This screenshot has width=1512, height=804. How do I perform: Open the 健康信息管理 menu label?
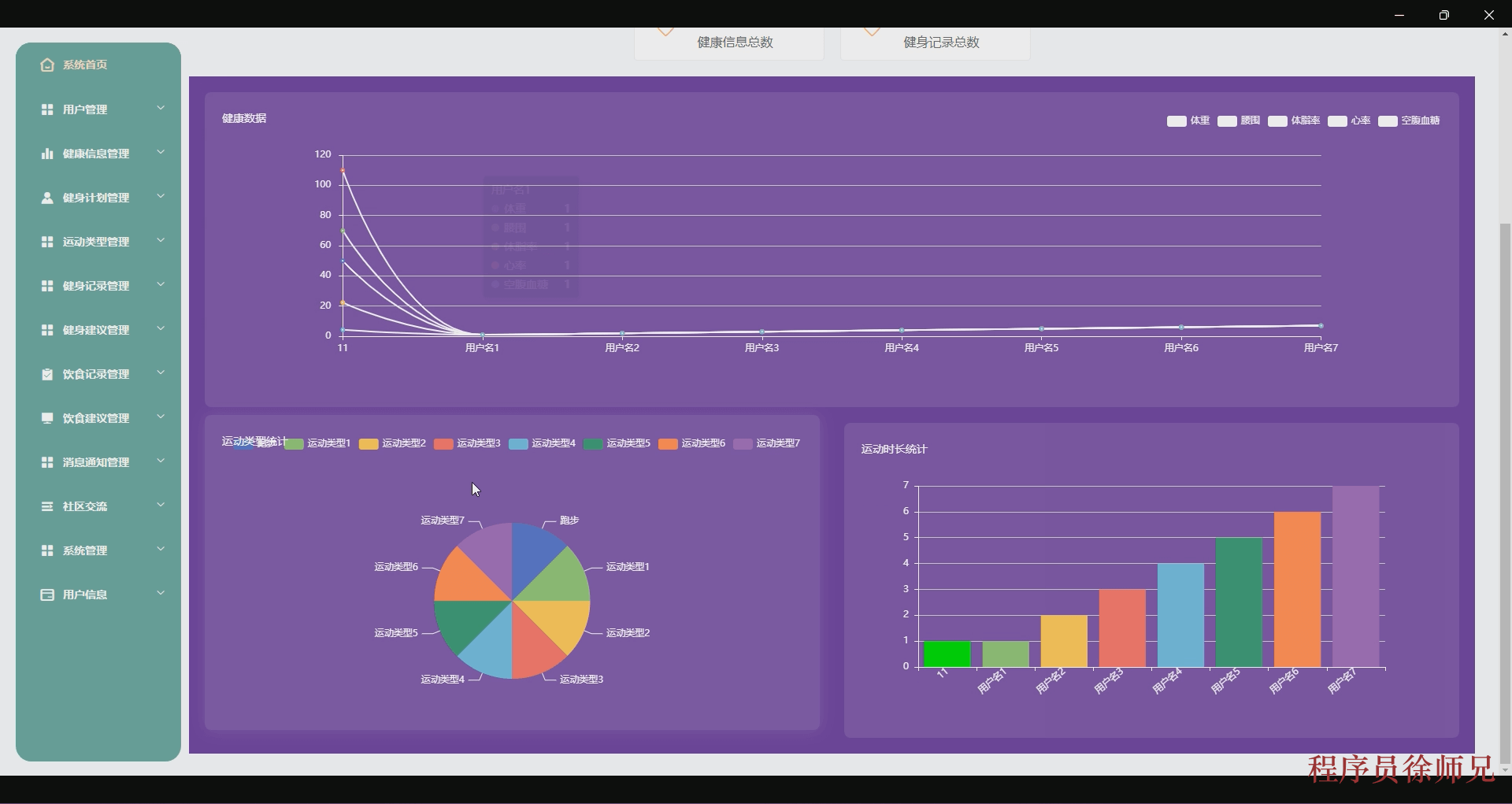[x=96, y=154]
